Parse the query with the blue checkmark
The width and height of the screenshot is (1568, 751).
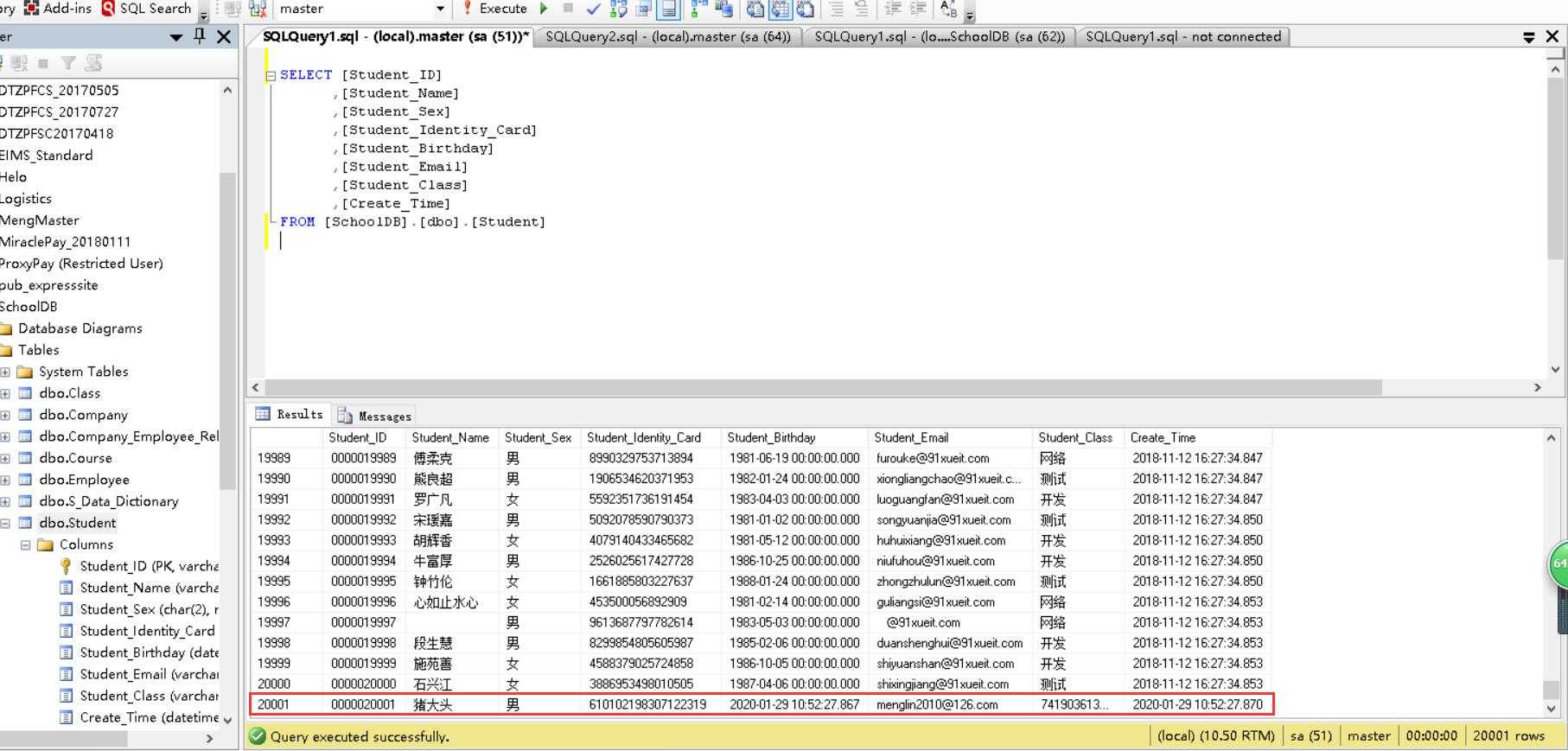tap(593, 9)
